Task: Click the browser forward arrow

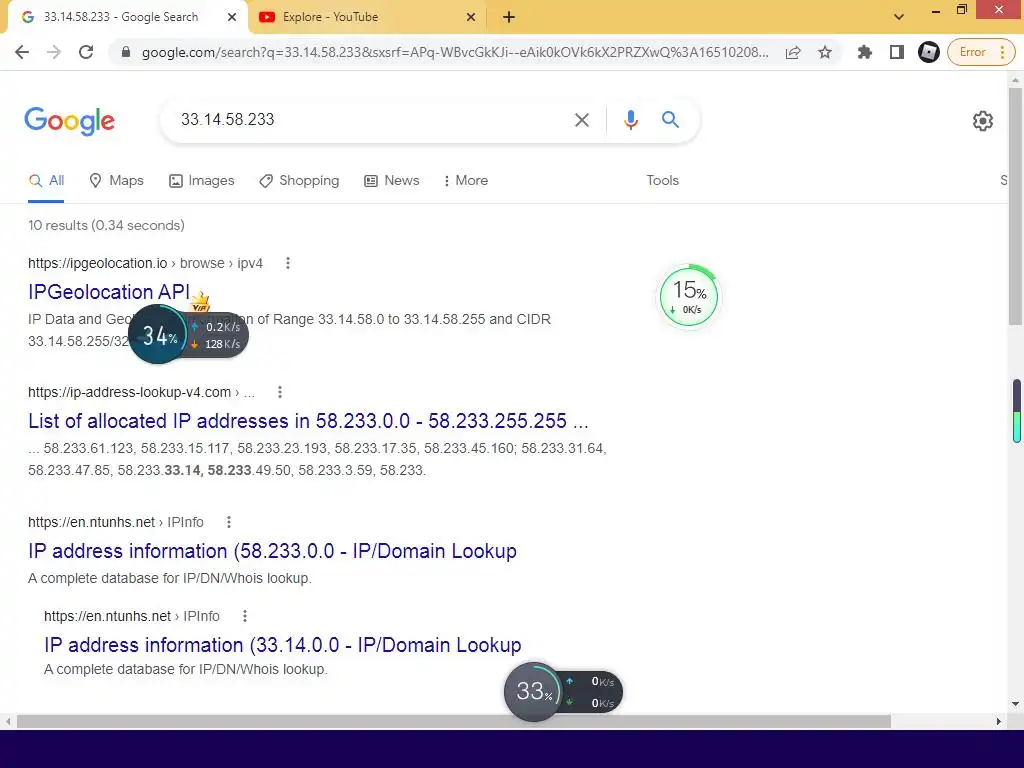Action: click(x=54, y=52)
